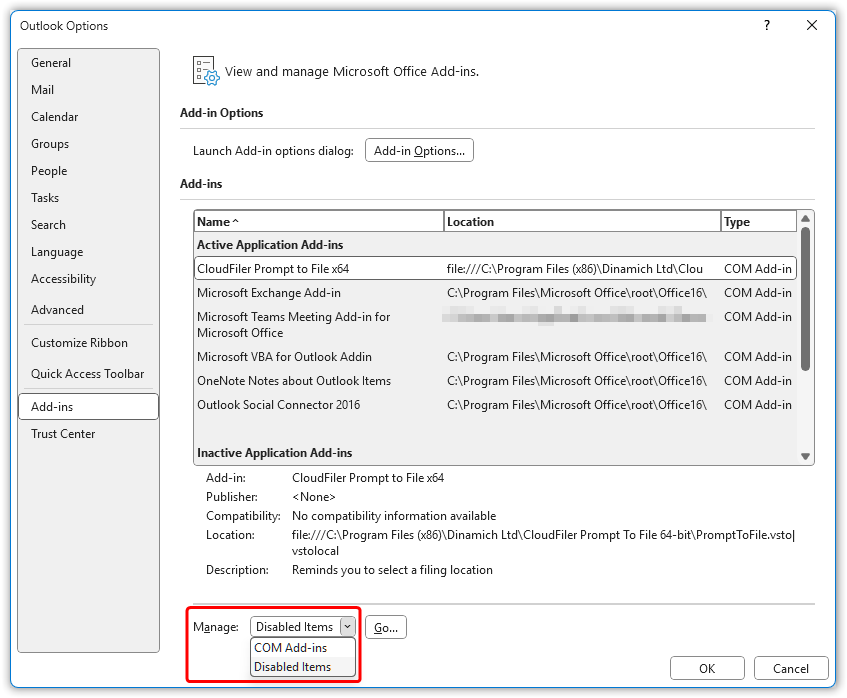Image resolution: width=847 pixels, height=698 pixels.
Task: Close the Outlook Options dialog
Action: pos(811,25)
